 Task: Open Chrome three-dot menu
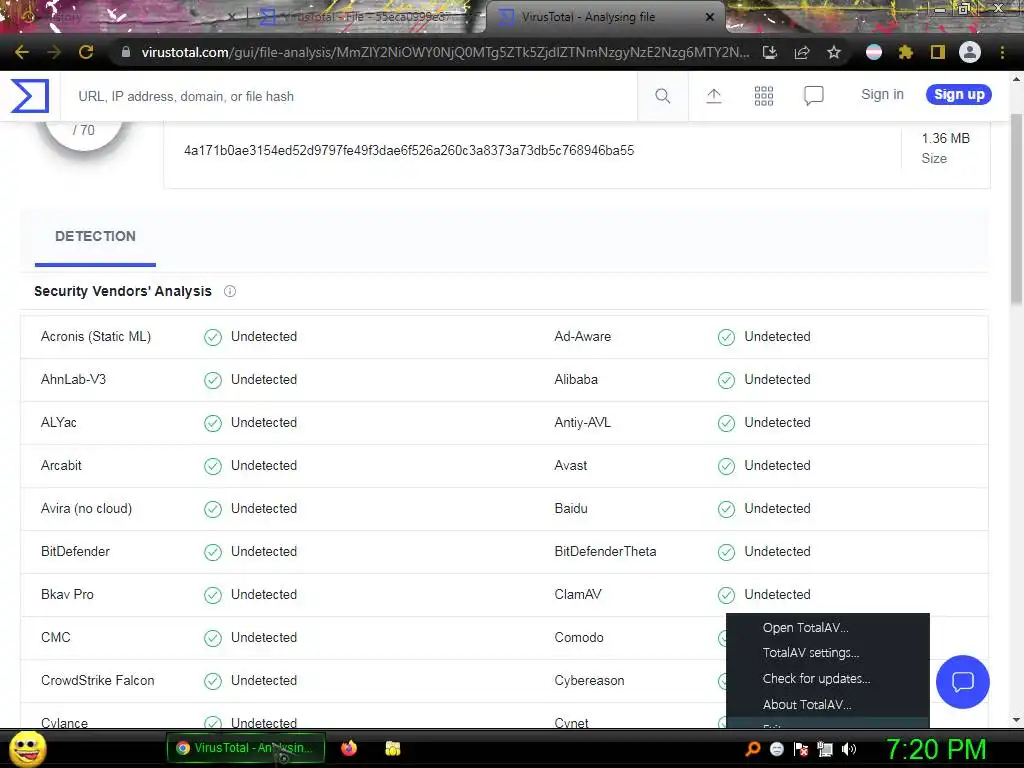(1002, 52)
